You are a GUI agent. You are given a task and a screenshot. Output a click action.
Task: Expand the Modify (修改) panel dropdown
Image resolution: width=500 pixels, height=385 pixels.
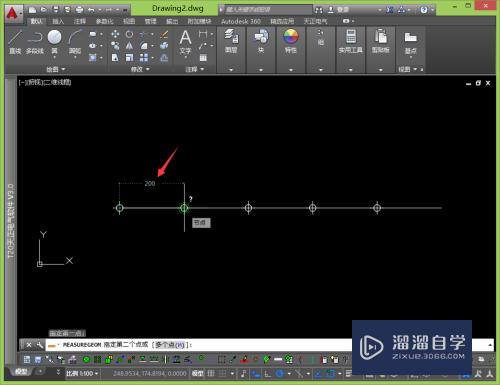coord(140,69)
